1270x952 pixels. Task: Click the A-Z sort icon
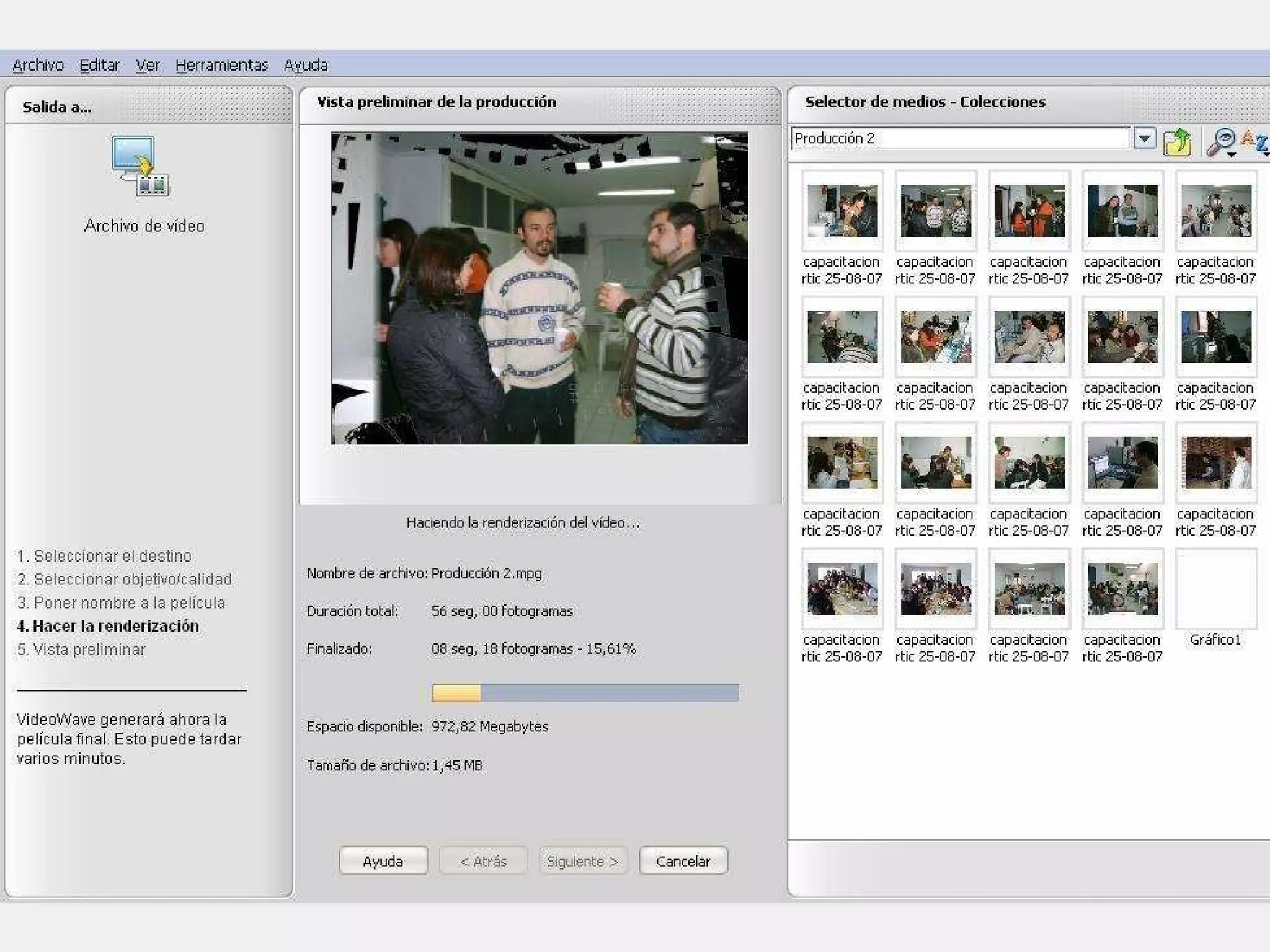(x=1254, y=141)
